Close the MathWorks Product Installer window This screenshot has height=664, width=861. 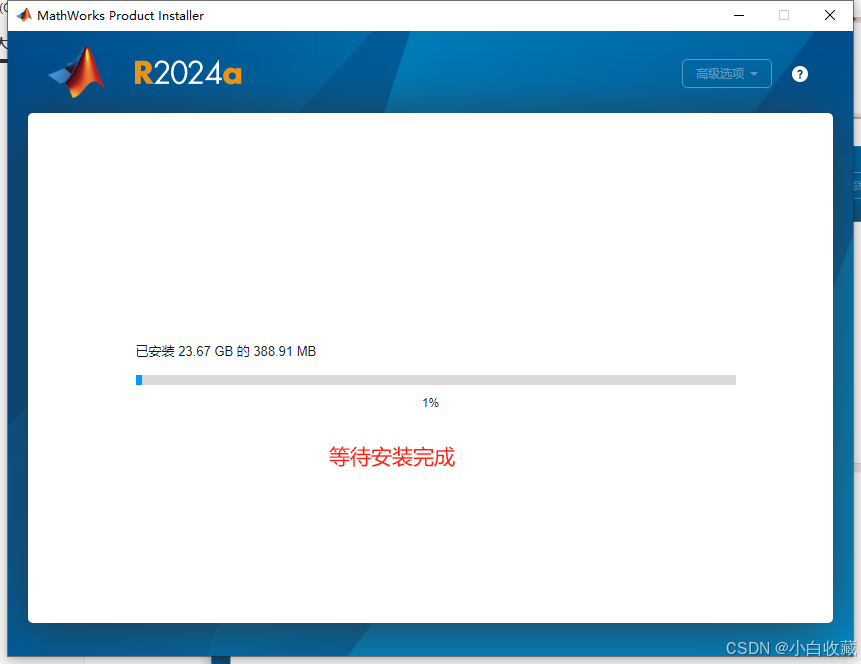830,15
